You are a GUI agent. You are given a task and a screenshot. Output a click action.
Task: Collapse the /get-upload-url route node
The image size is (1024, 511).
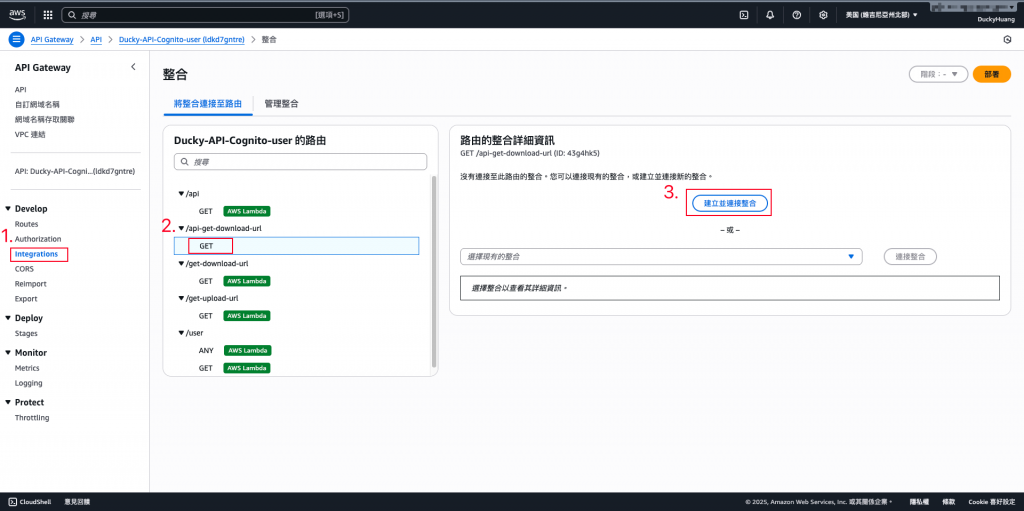182,298
